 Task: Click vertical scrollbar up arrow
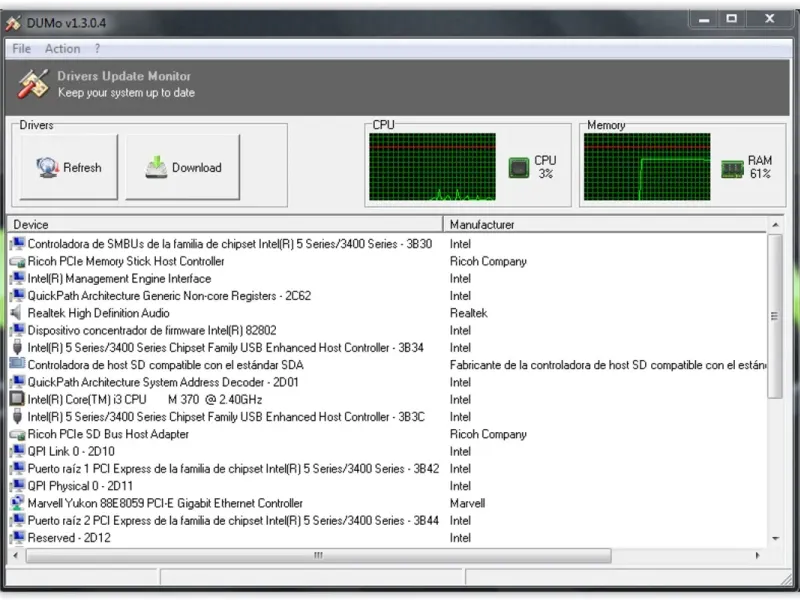(x=775, y=225)
